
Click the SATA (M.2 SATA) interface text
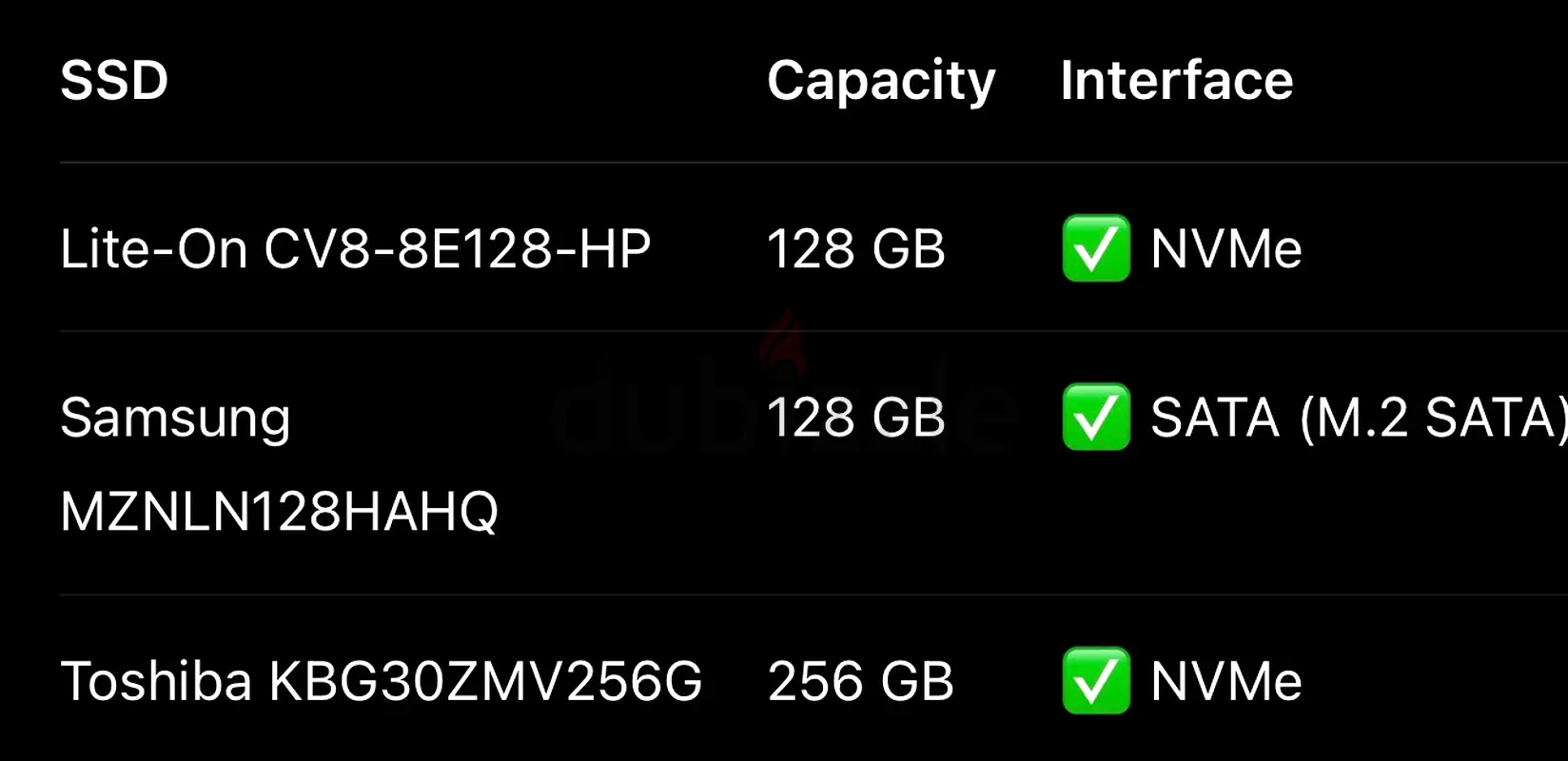pos(1359,419)
